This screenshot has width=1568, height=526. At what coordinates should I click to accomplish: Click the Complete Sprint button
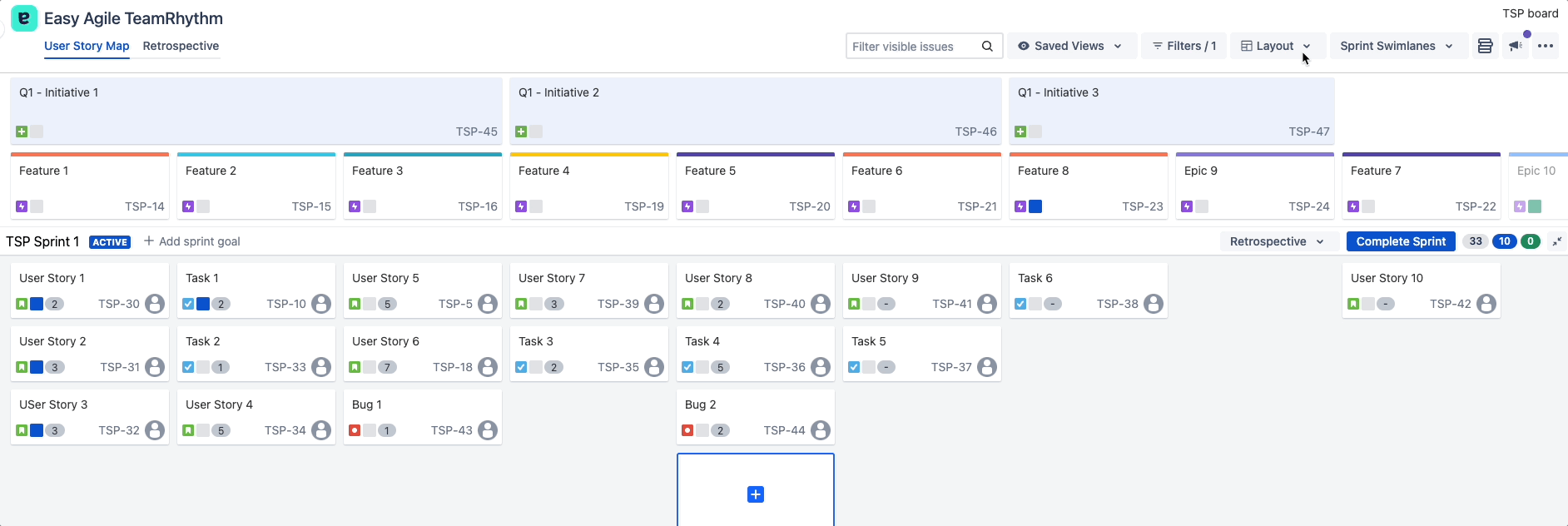(x=1401, y=241)
